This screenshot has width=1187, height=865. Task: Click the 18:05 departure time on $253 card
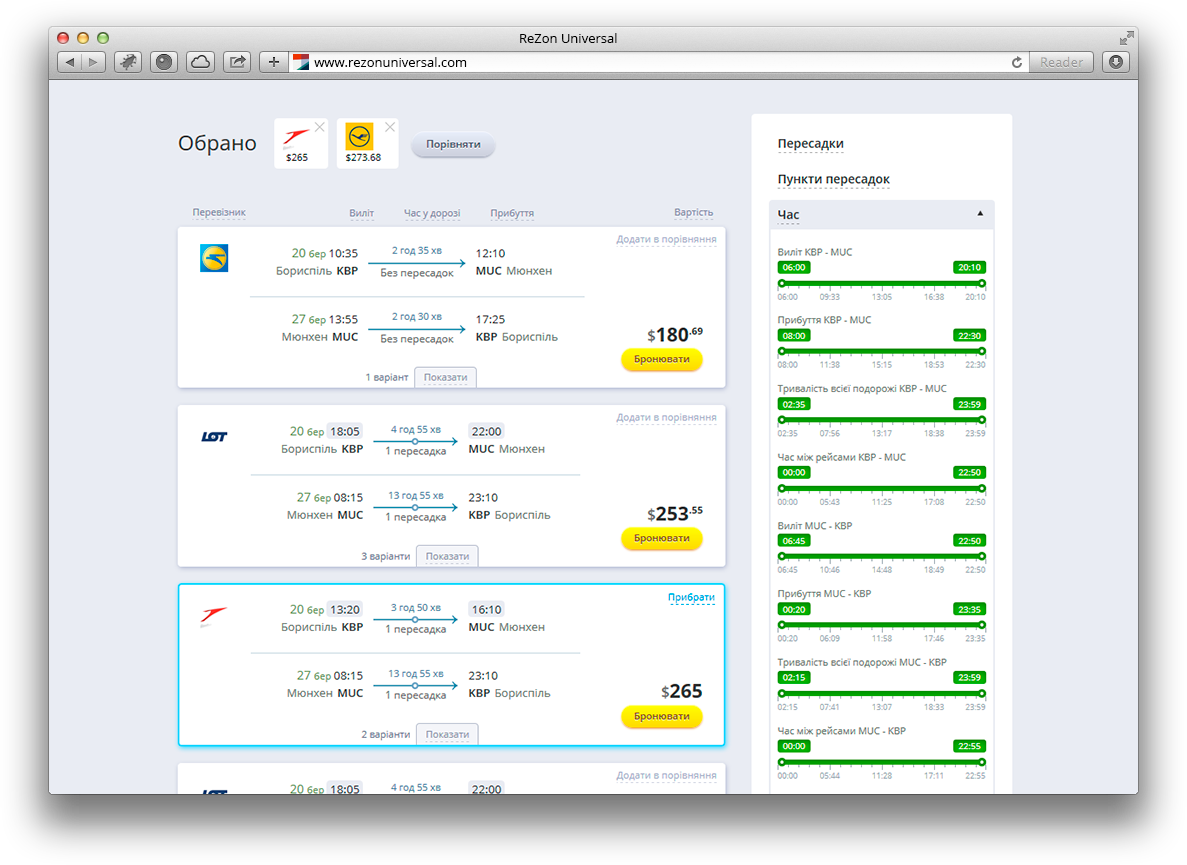[344, 431]
